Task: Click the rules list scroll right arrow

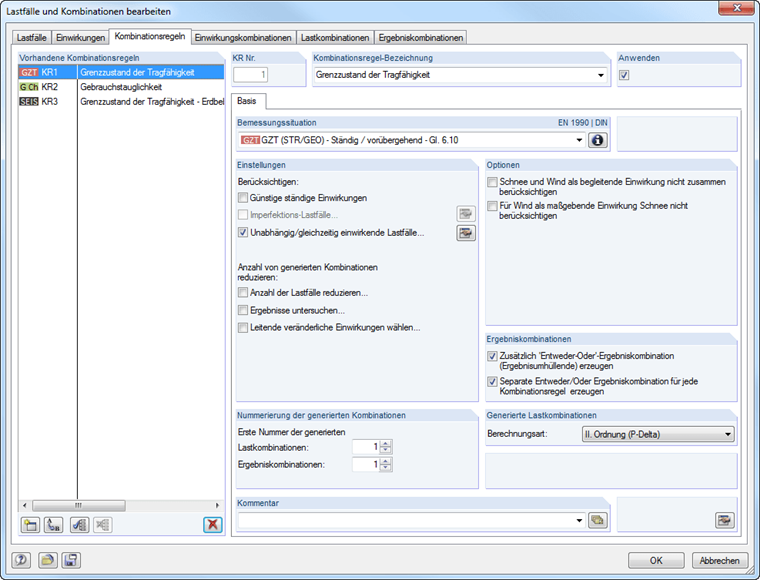Action: pos(217,505)
